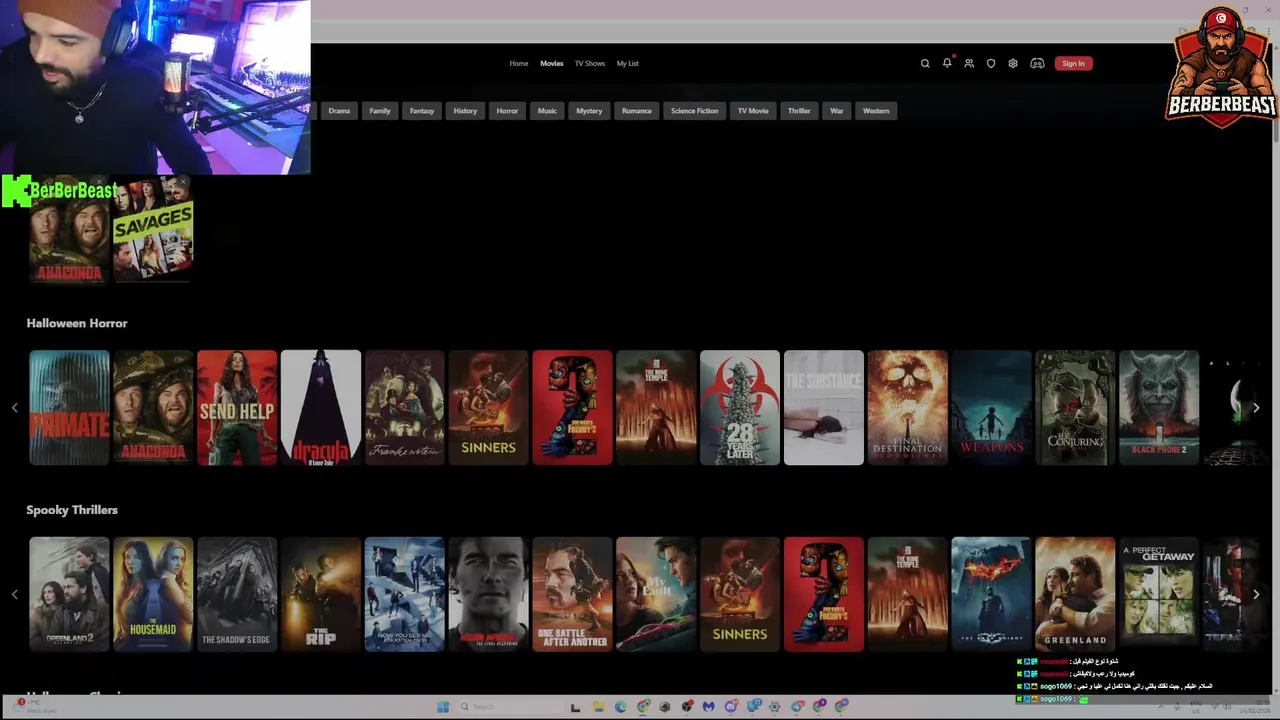The height and width of the screenshot is (720, 1280).
Task: Click Windows Start button on taskbar
Action: [x=443, y=707]
